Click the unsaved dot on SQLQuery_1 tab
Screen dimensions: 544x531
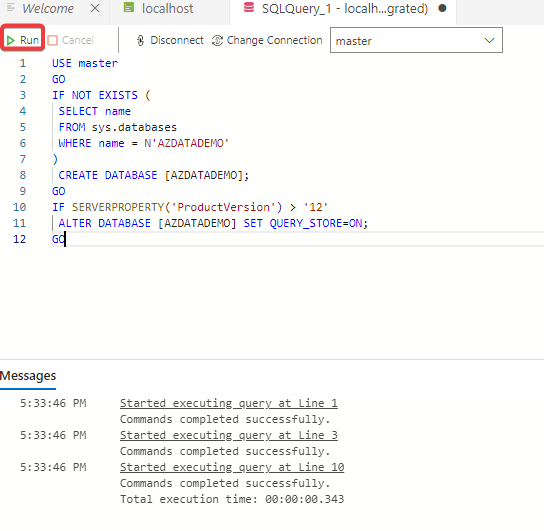[x=442, y=8]
